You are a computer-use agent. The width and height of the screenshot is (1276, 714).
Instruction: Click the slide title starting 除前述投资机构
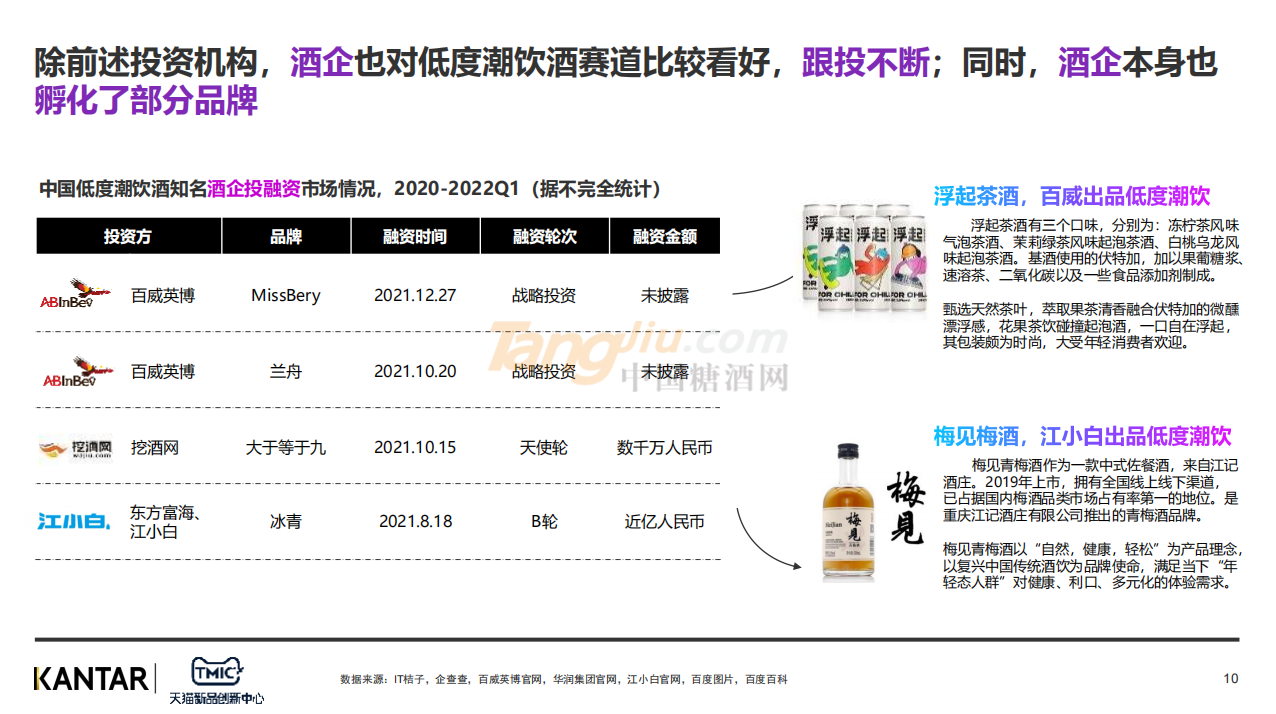point(626,81)
